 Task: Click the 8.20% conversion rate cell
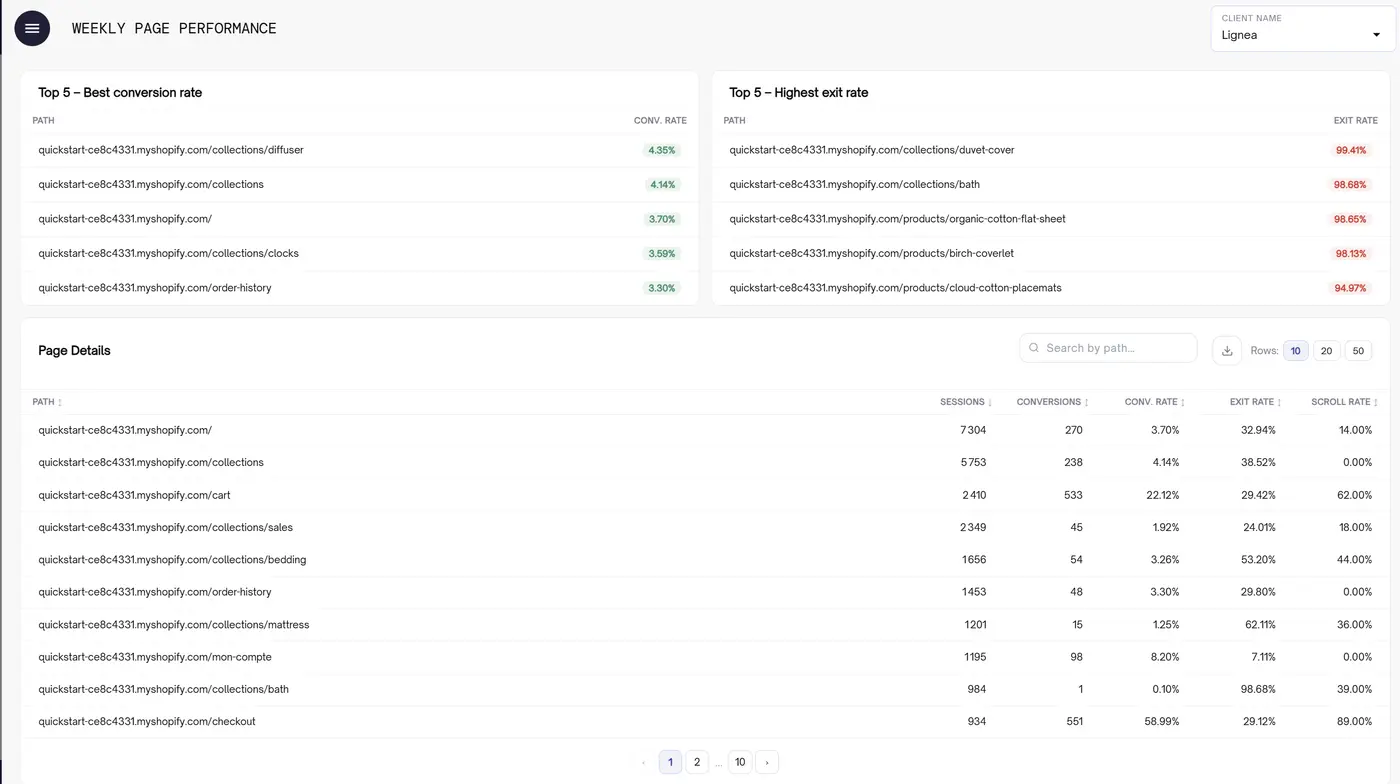click(x=1163, y=657)
